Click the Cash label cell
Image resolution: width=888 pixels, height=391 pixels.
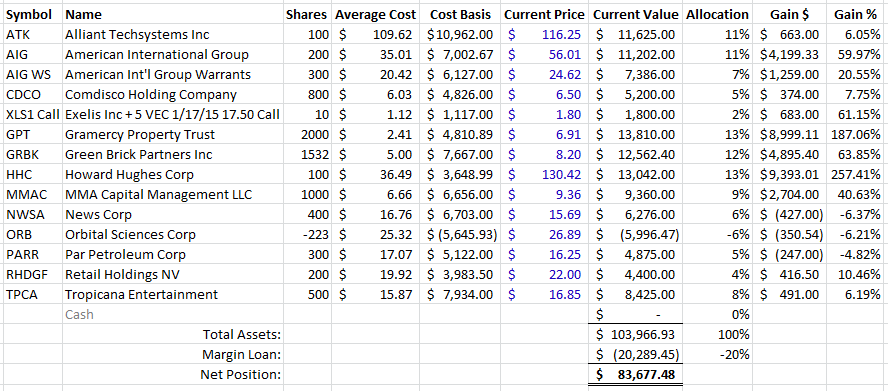click(x=173, y=314)
